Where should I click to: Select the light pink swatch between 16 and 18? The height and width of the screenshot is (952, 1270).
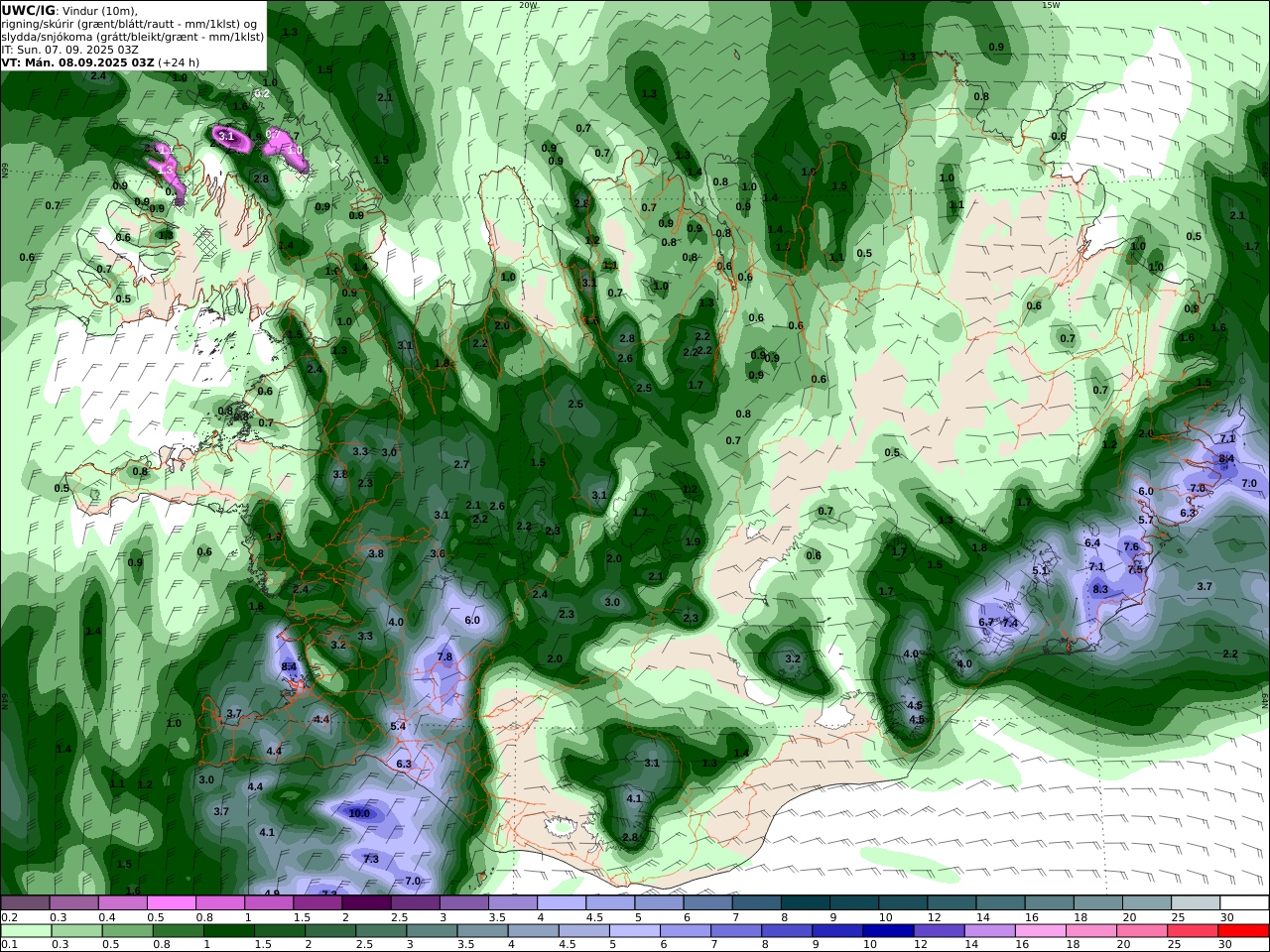(x=1041, y=931)
